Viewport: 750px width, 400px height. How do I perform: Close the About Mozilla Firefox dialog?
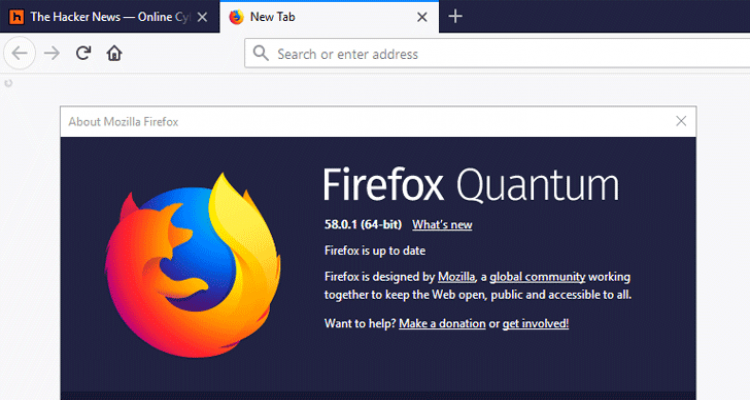tap(681, 121)
